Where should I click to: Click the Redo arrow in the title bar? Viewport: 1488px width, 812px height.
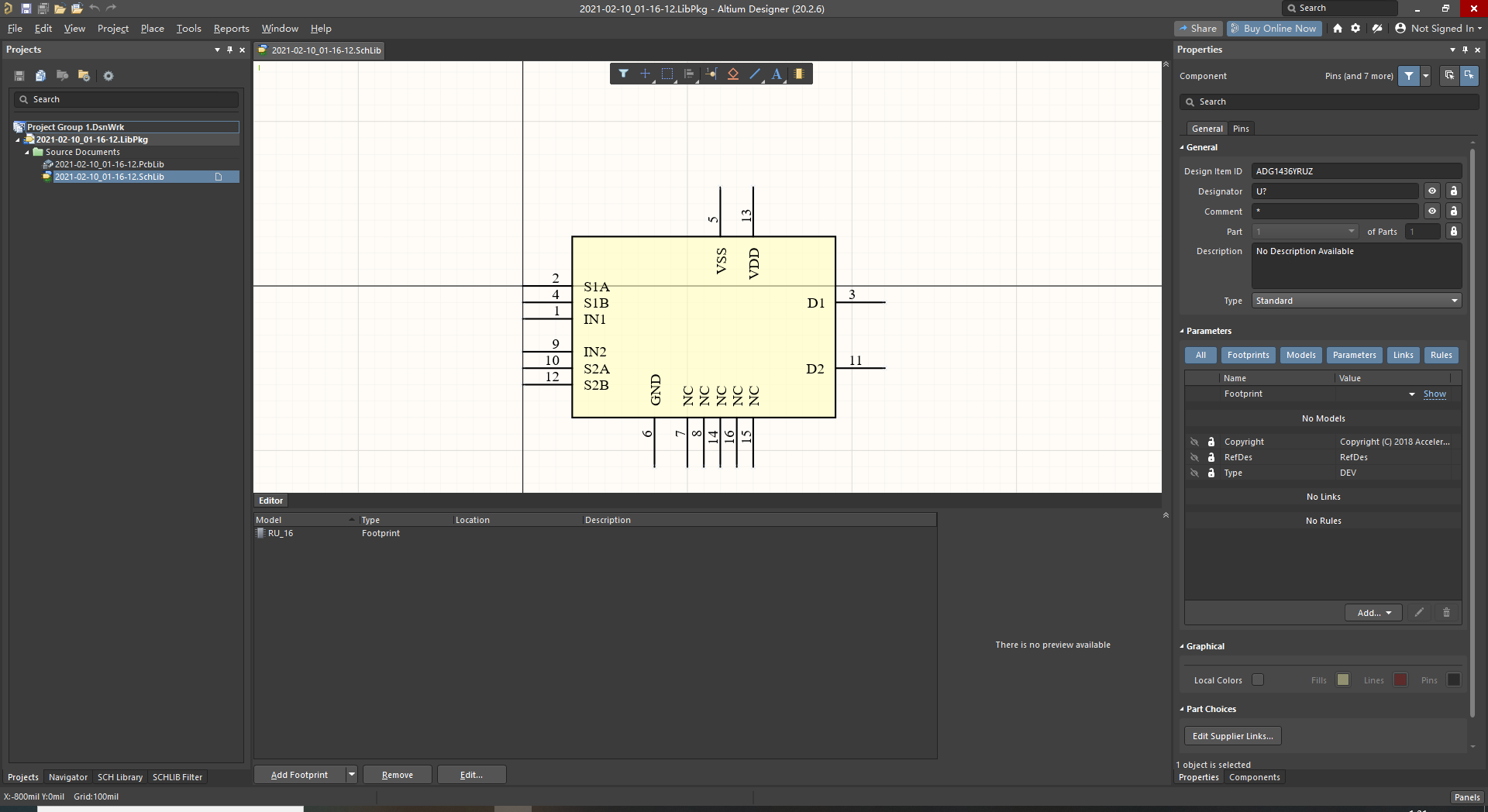112,9
